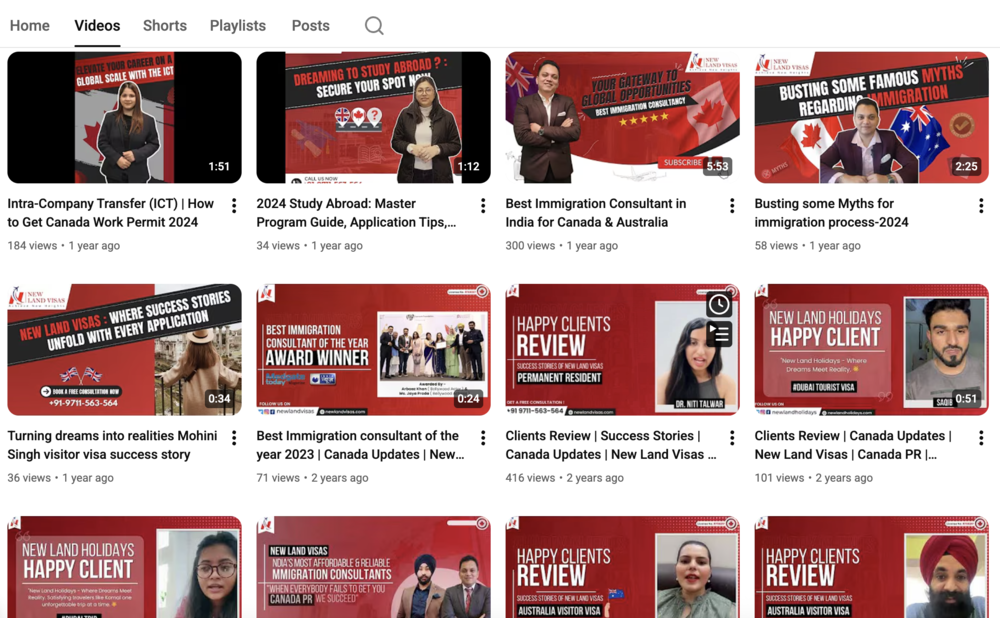
Task: Open options menu for Intra-Company Transfer video
Action: tap(234, 206)
